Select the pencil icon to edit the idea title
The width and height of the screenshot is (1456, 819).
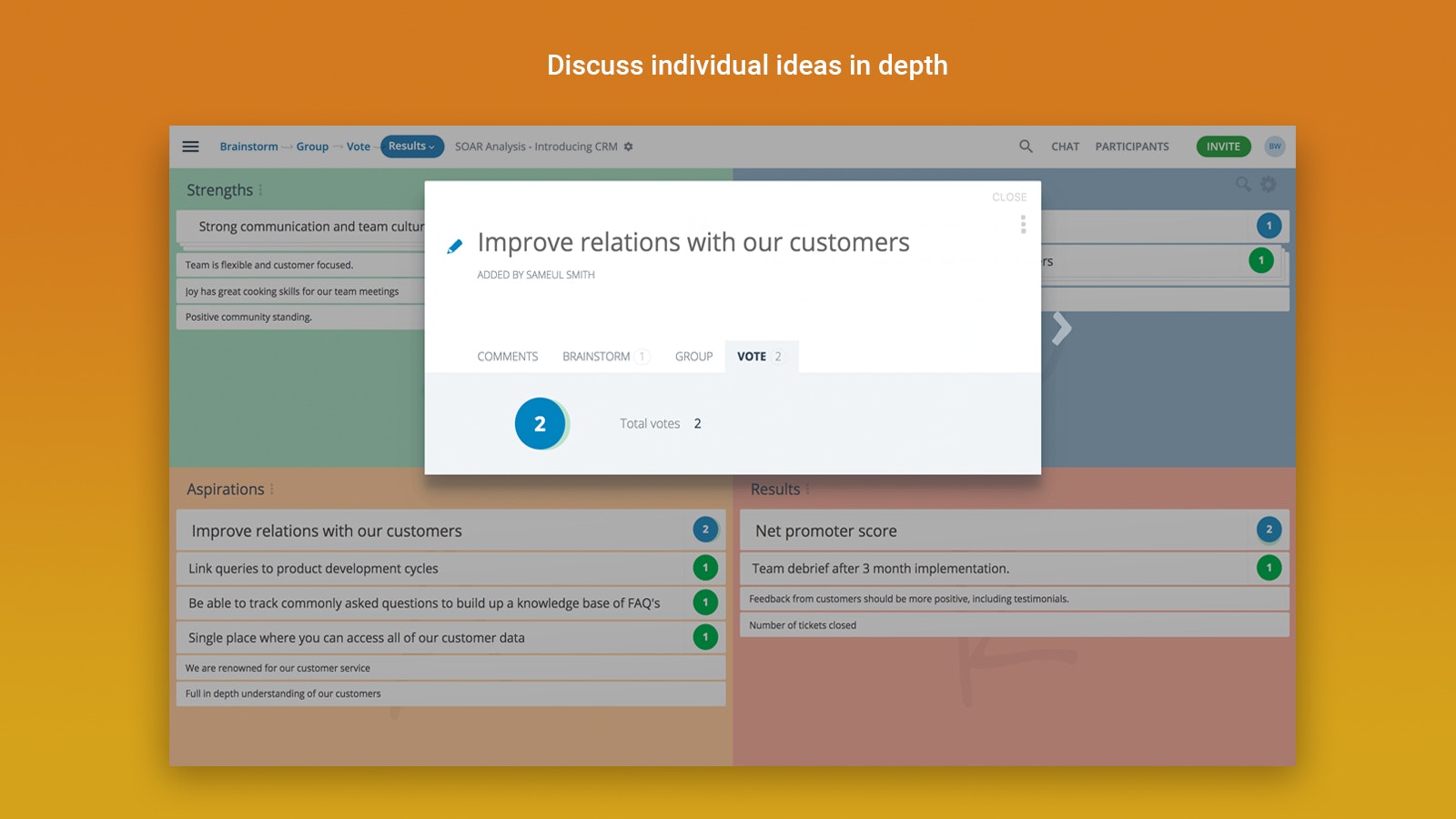pyautogui.click(x=454, y=244)
